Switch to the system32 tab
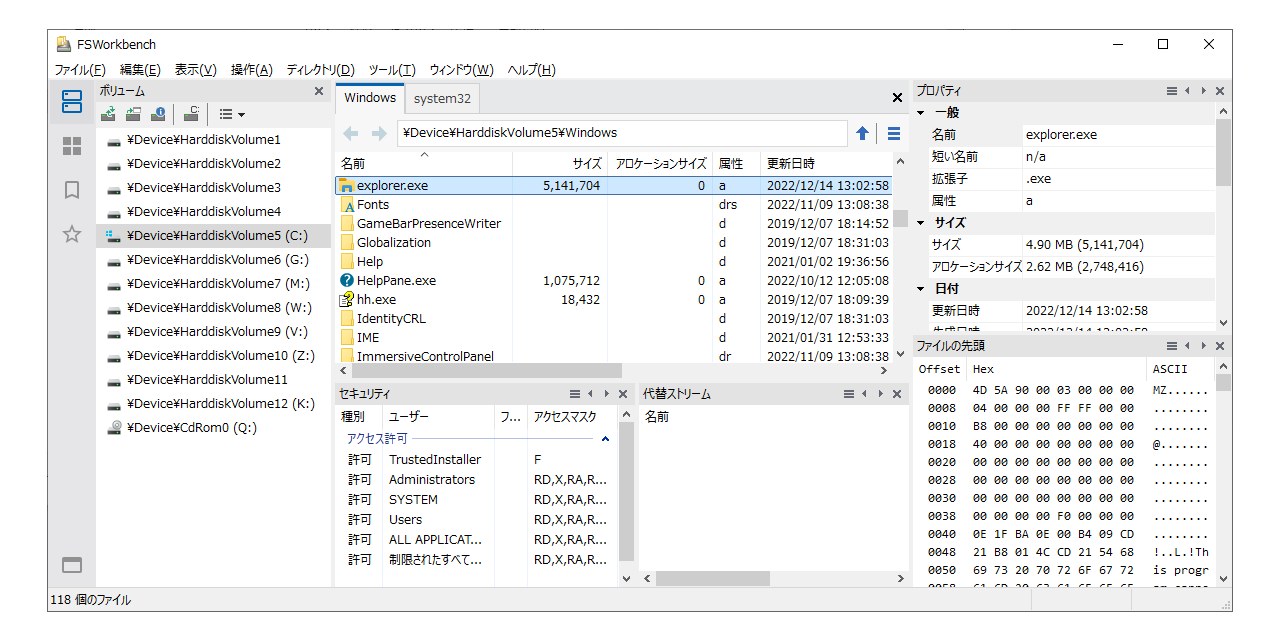The image size is (1280, 640). point(441,98)
